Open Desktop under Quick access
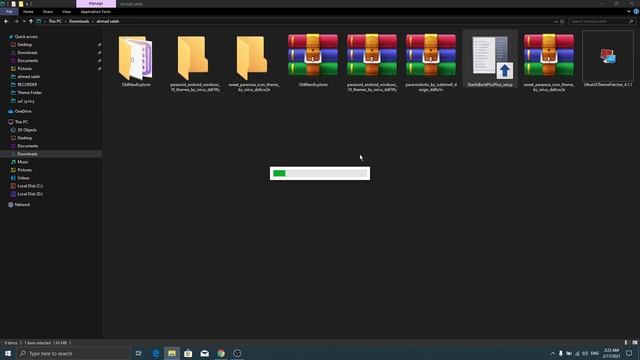640x360 pixels. click(x=24, y=44)
